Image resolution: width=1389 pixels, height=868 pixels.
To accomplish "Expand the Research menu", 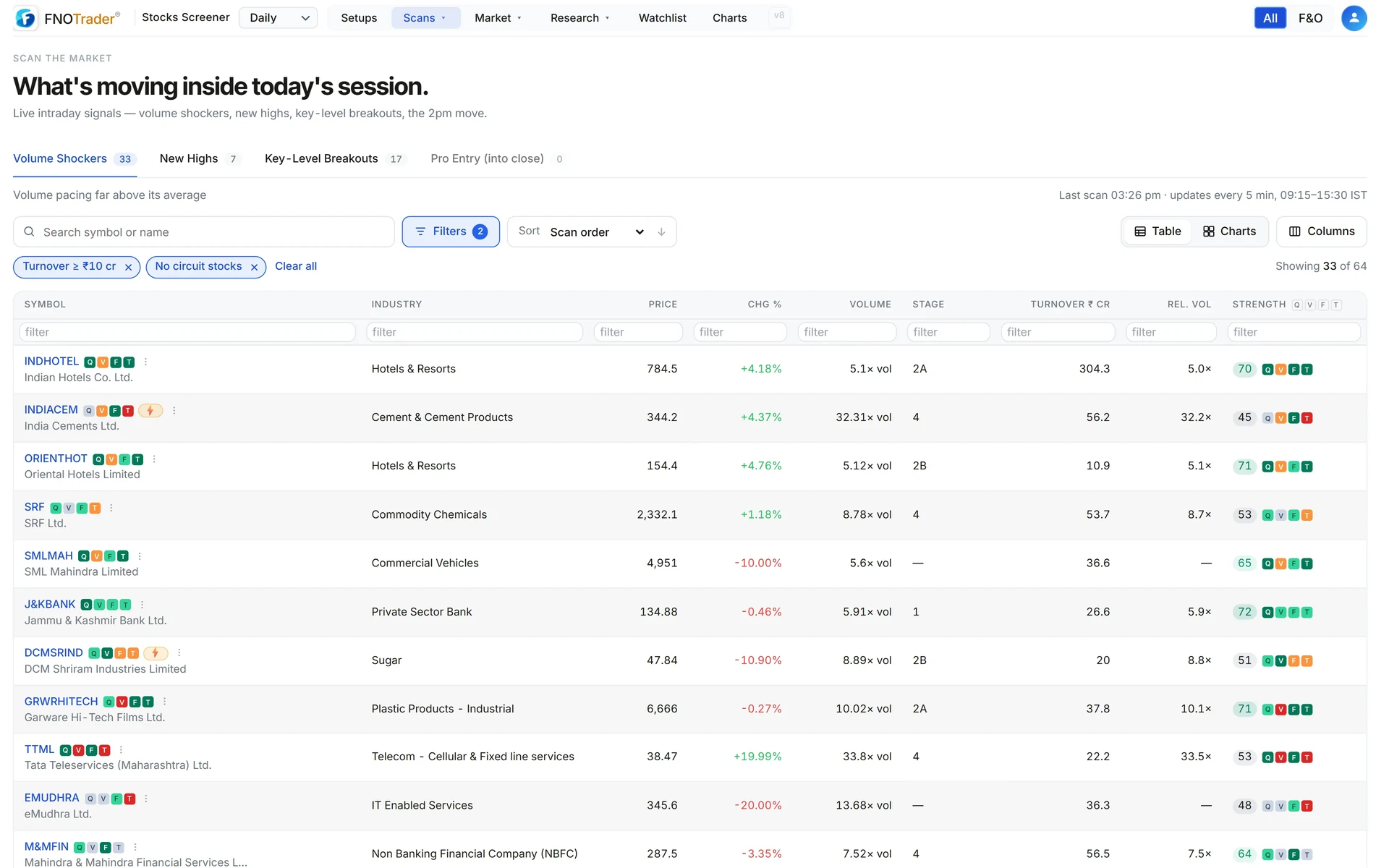I will click(579, 18).
